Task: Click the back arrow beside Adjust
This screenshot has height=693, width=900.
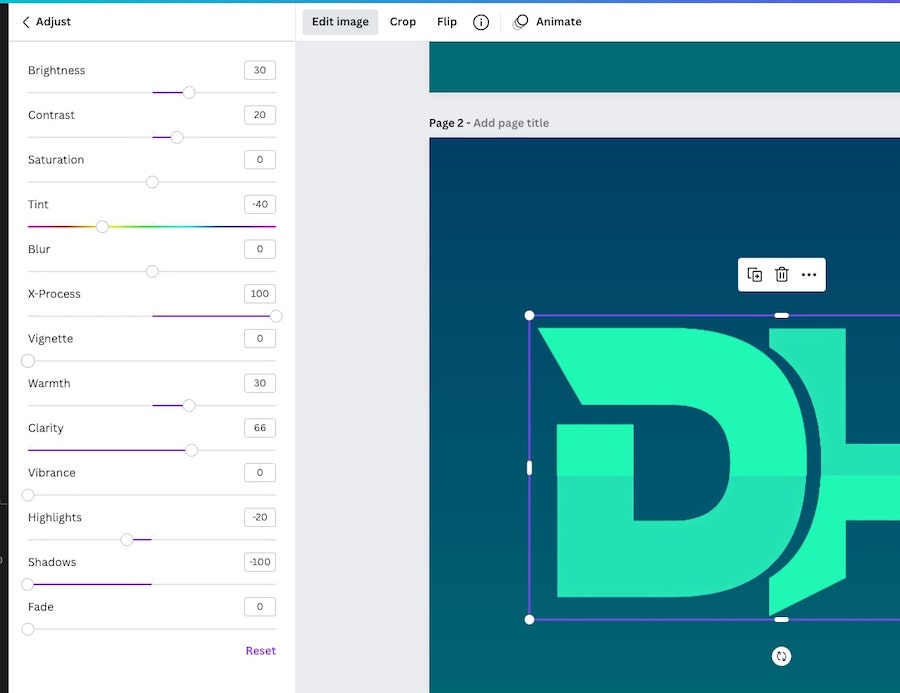Action: tap(26, 22)
